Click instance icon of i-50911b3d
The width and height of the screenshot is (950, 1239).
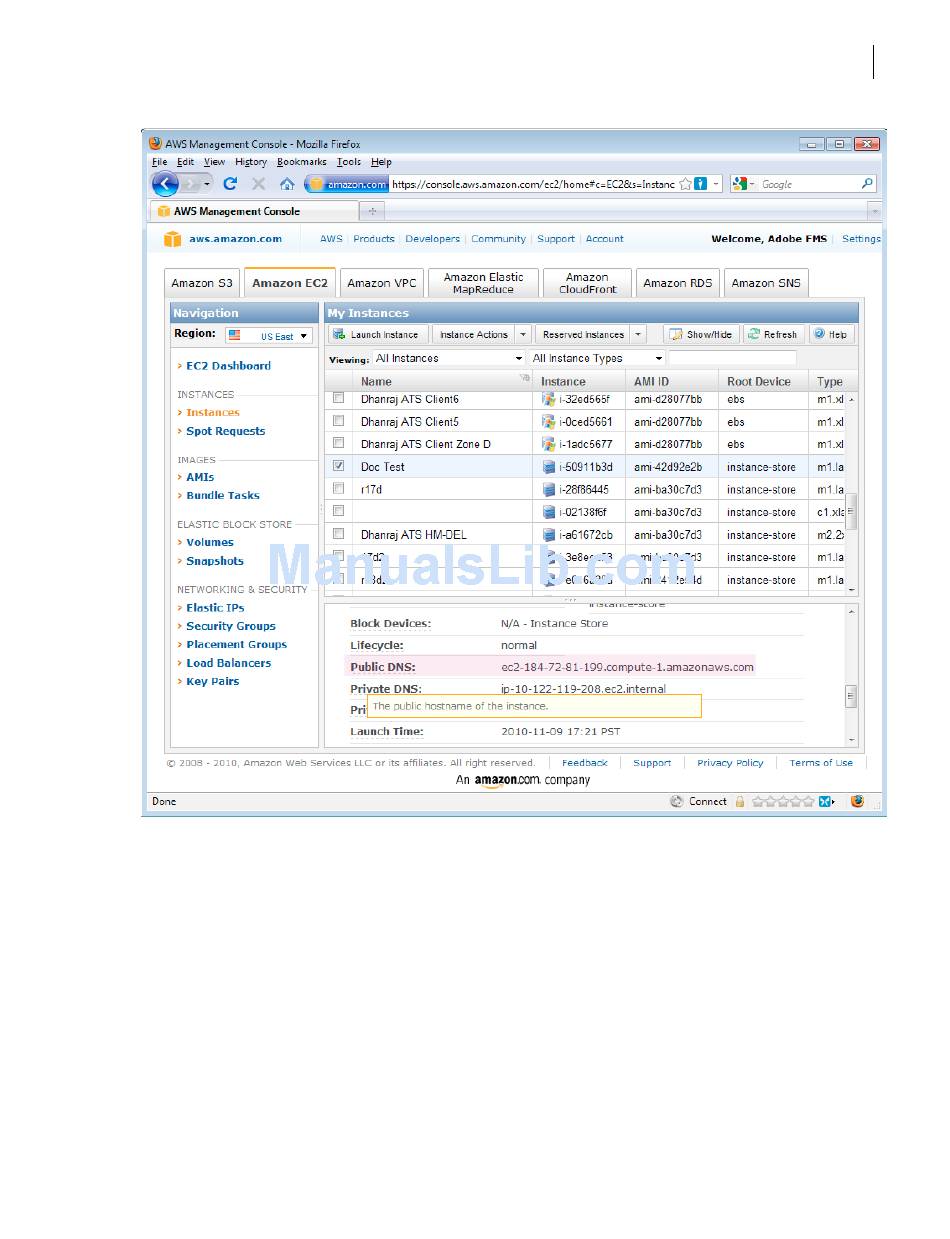pyautogui.click(x=549, y=467)
